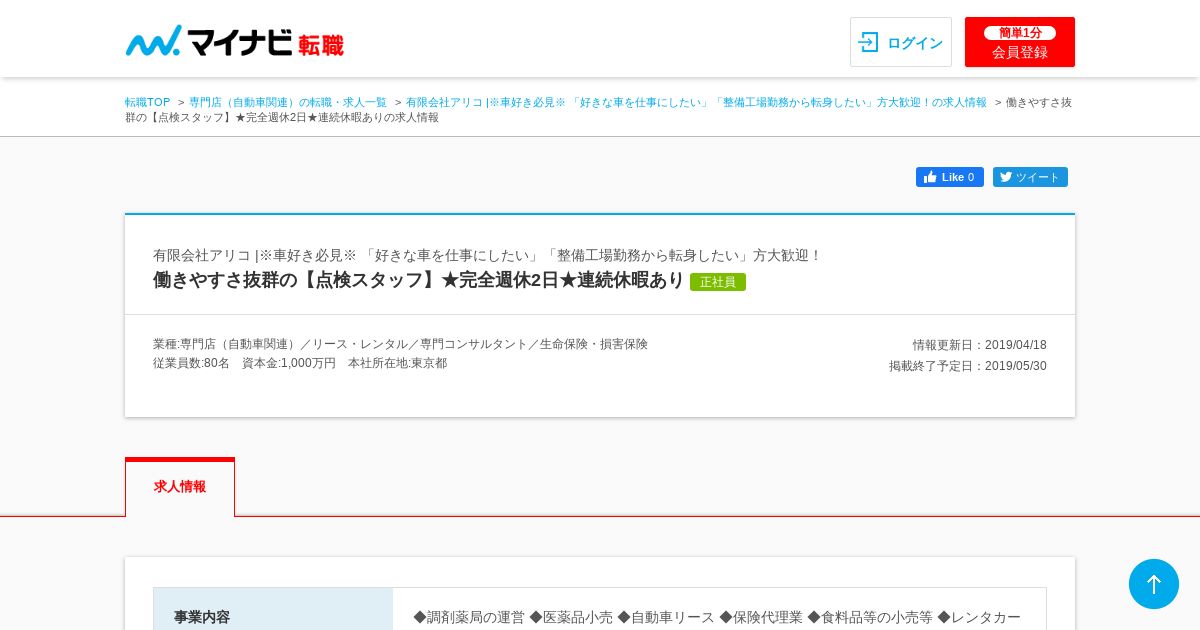Viewport: 1200px width, 630px height.
Task: Open the 有限会社アリコ breadcrumb link
Action: [696, 102]
